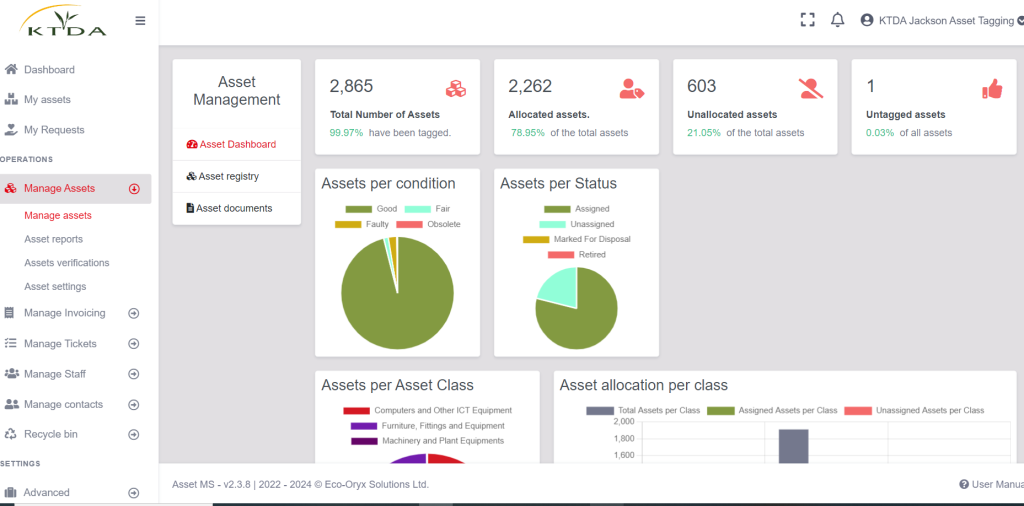
Task: Click the hamburger menu icon
Action: [x=140, y=20]
